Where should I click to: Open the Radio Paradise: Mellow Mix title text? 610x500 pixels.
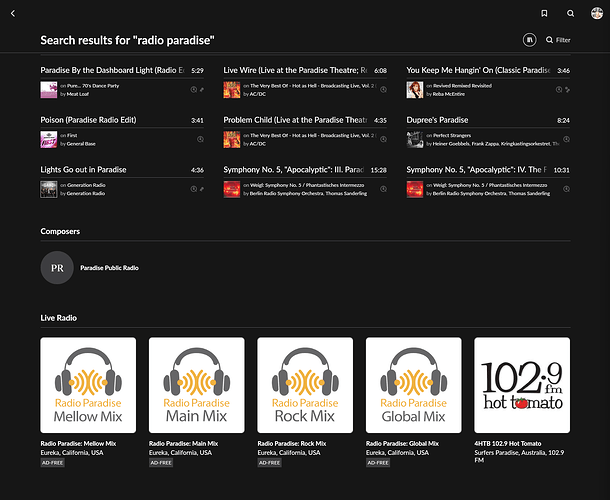(x=78, y=444)
